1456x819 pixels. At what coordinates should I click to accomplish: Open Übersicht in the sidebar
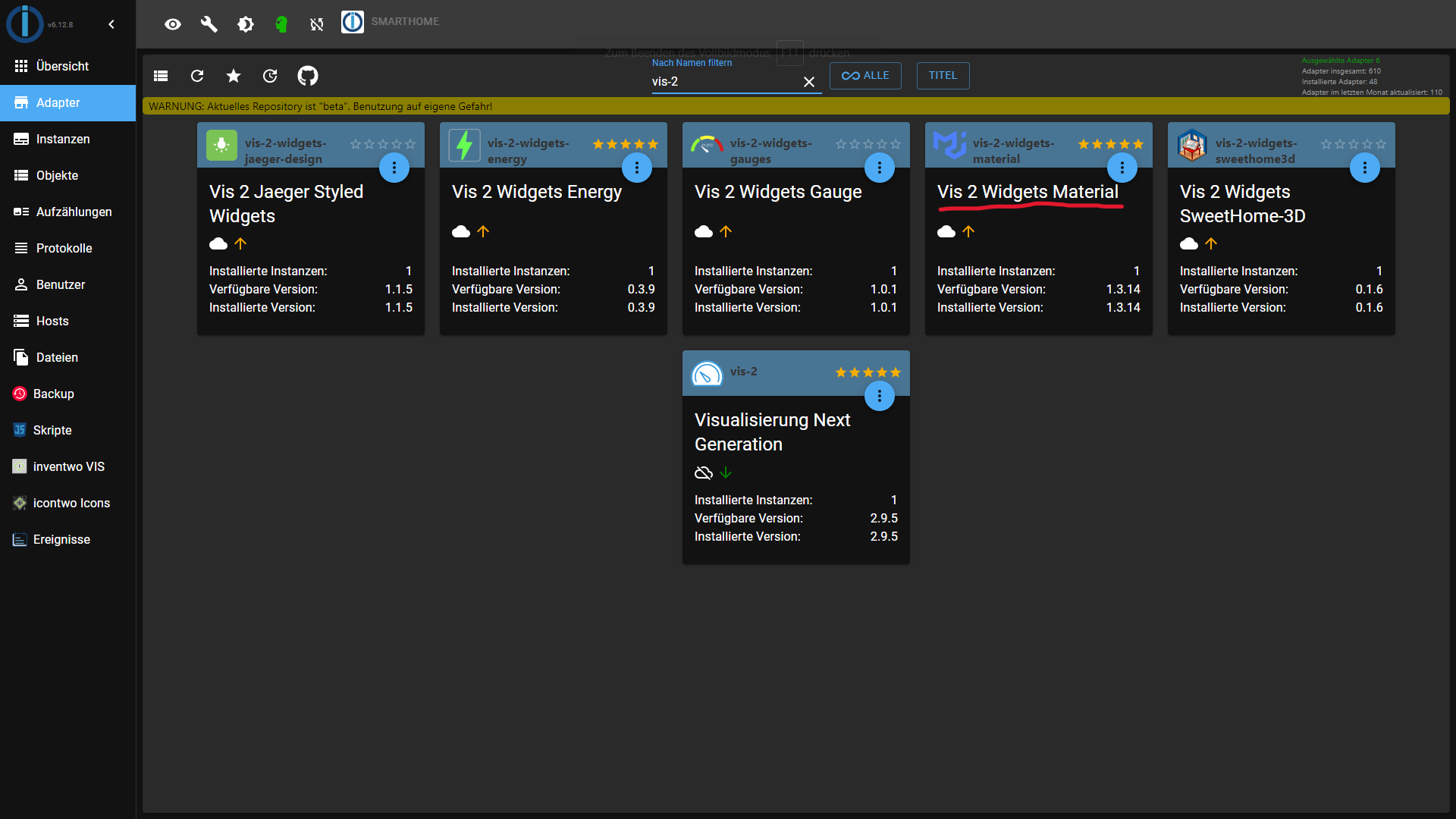pyautogui.click(x=68, y=67)
